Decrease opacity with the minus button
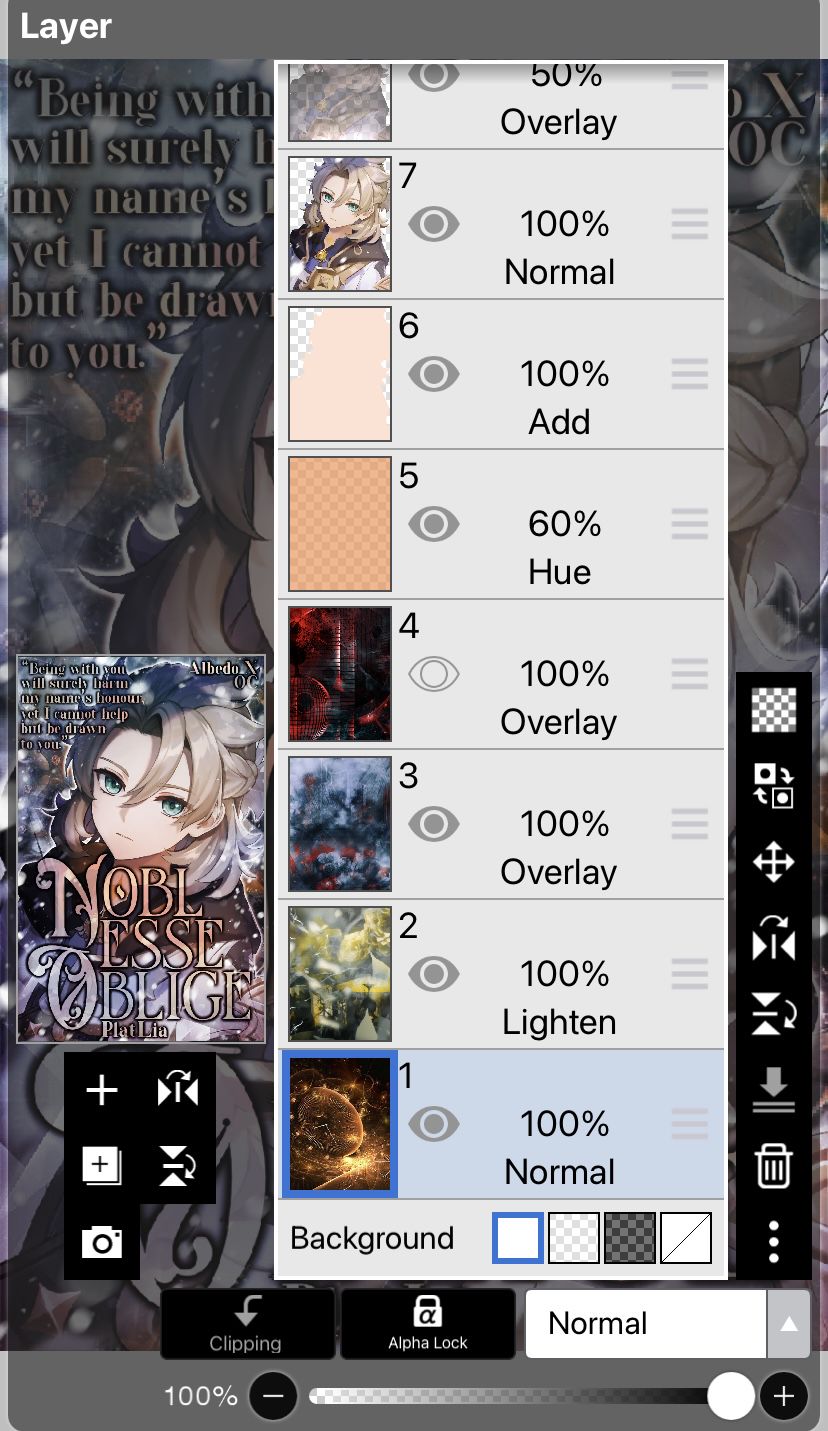Viewport: 828px width, 1431px height. [x=274, y=1396]
